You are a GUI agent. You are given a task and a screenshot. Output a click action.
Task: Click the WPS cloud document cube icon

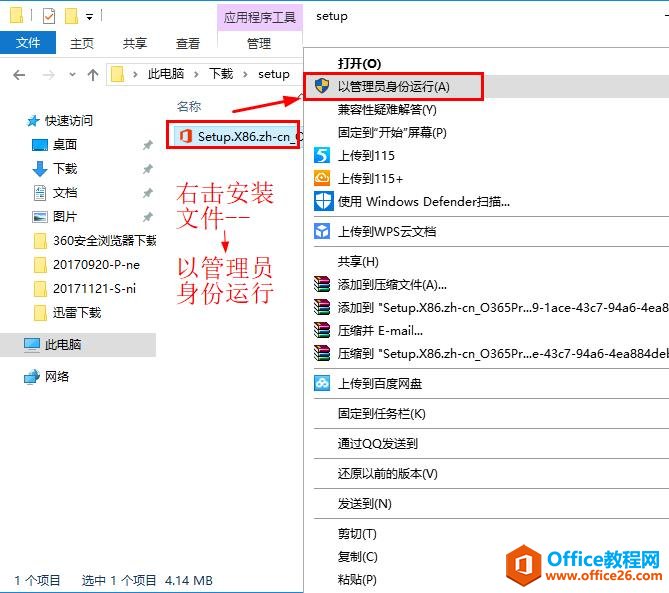322,231
